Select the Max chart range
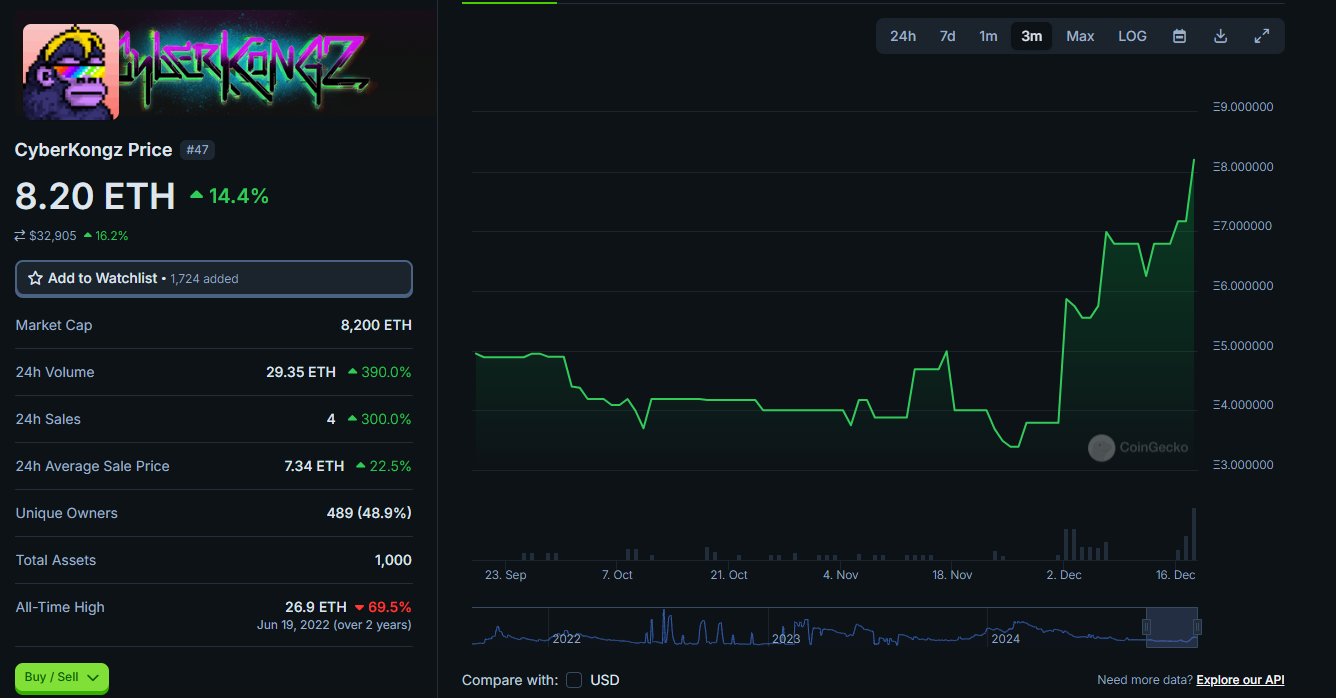Image resolution: width=1336 pixels, height=698 pixels. 1080,36
